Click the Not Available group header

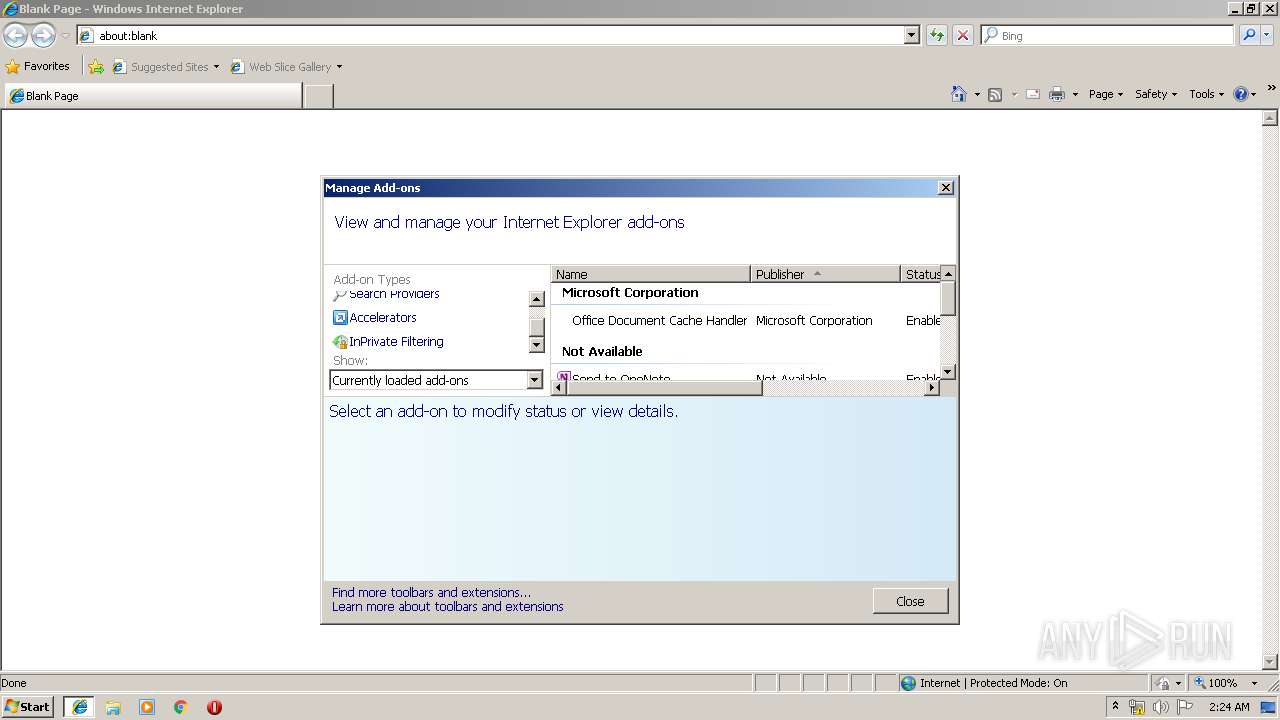click(602, 352)
